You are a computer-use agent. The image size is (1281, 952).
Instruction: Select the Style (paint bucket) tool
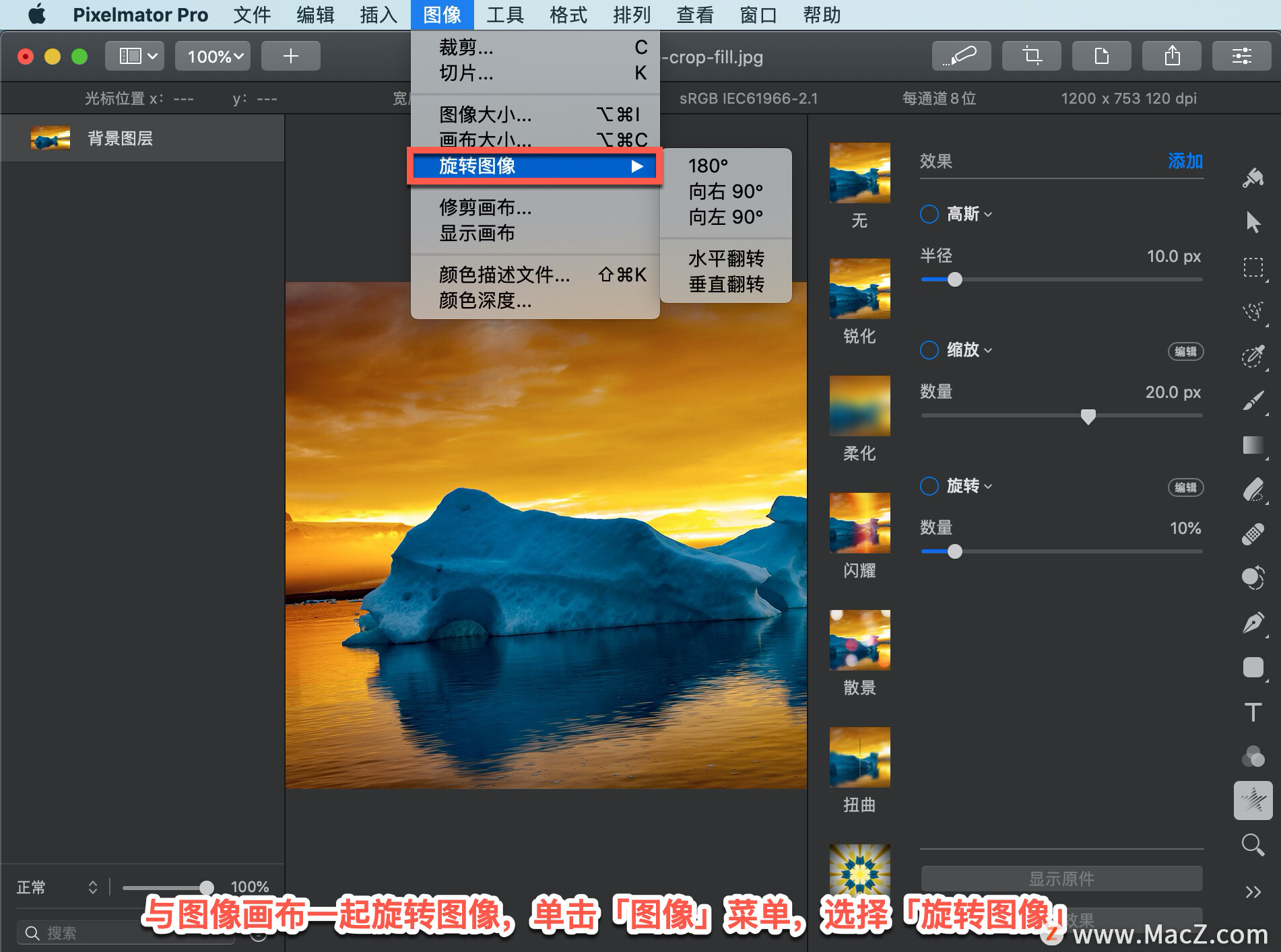[x=1253, y=178]
